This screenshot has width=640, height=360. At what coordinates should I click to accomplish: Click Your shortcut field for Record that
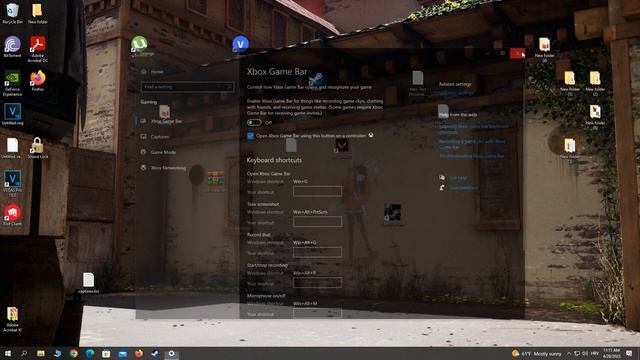click(x=317, y=252)
